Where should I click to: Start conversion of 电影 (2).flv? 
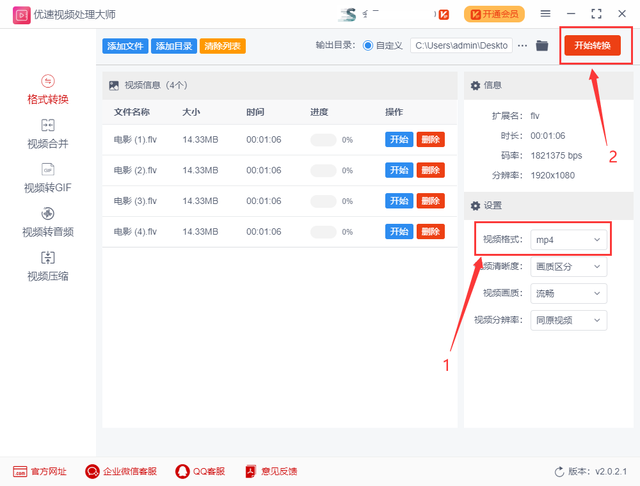pos(399,170)
